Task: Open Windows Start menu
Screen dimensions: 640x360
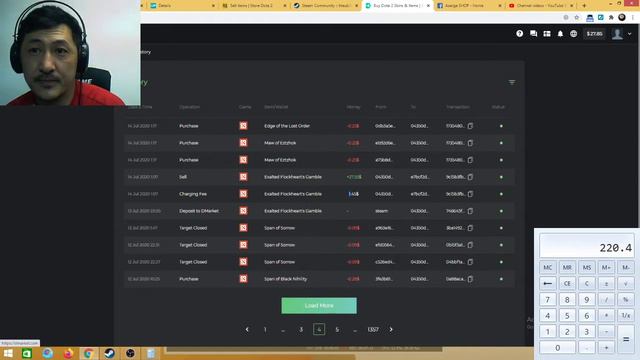Action: [x=8, y=353]
